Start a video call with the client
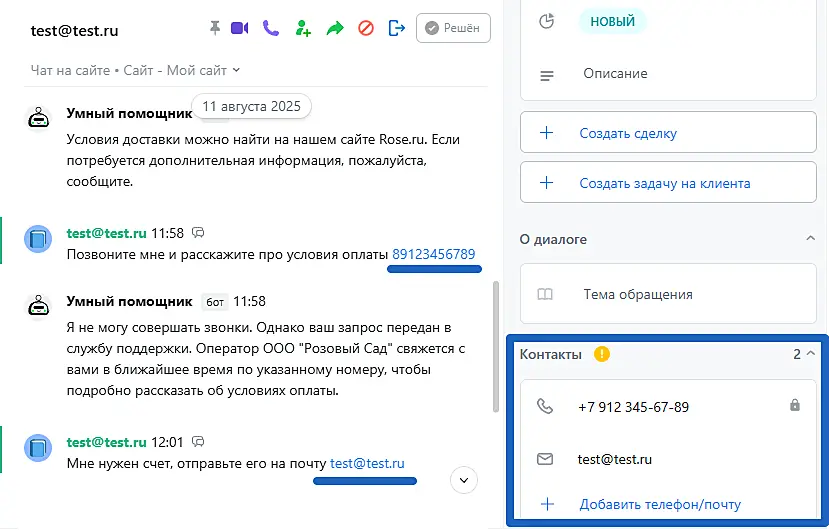Image resolution: width=834 pixels, height=530 pixels. [x=240, y=28]
